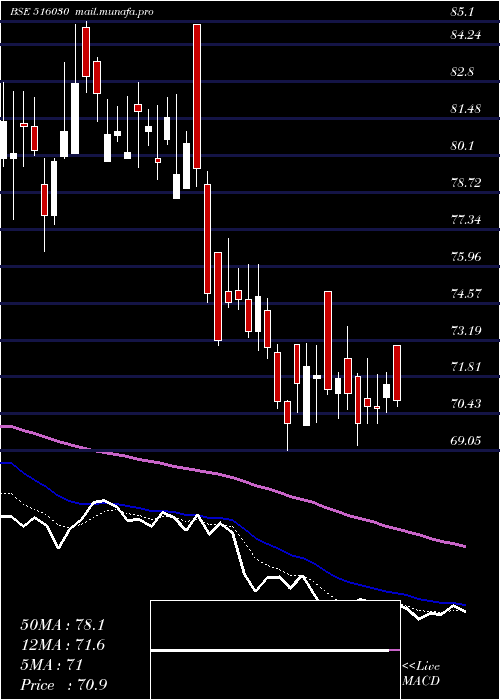500x700 pixels.
Task: Click the BSE 516030 ticker title
Action: (x=40, y=12)
